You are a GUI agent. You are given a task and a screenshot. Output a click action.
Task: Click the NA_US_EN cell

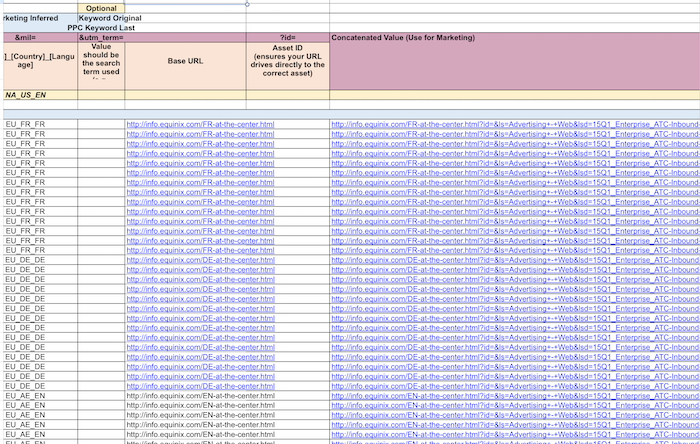pos(40,95)
